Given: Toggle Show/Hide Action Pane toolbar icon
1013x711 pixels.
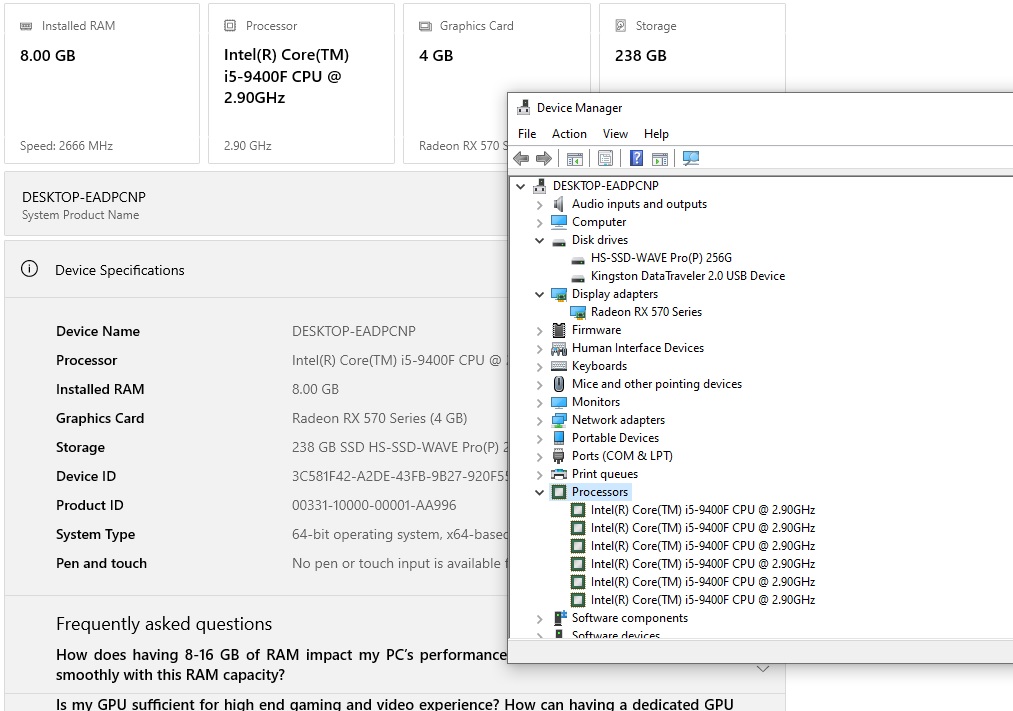Looking at the screenshot, I should 660,158.
